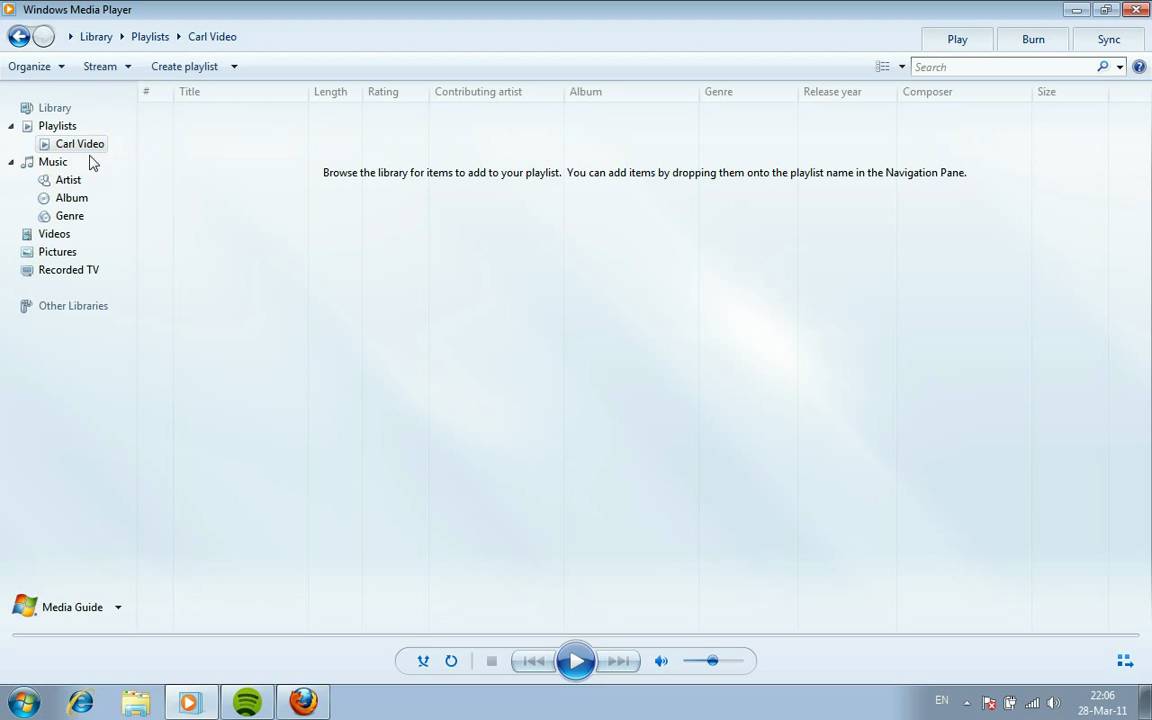Click Library in the breadcrumb path
This screenshot has width=1152, height=720.
96,37
